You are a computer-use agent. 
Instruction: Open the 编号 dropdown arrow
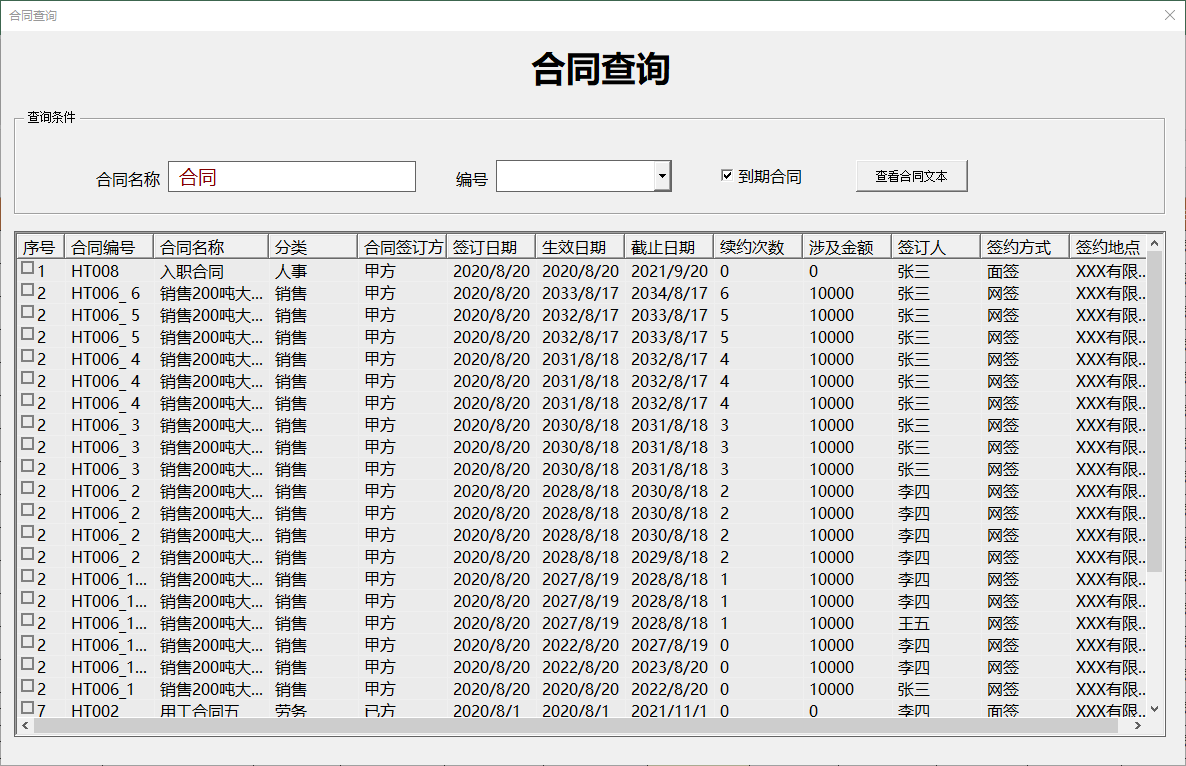[x=662, y=176]
